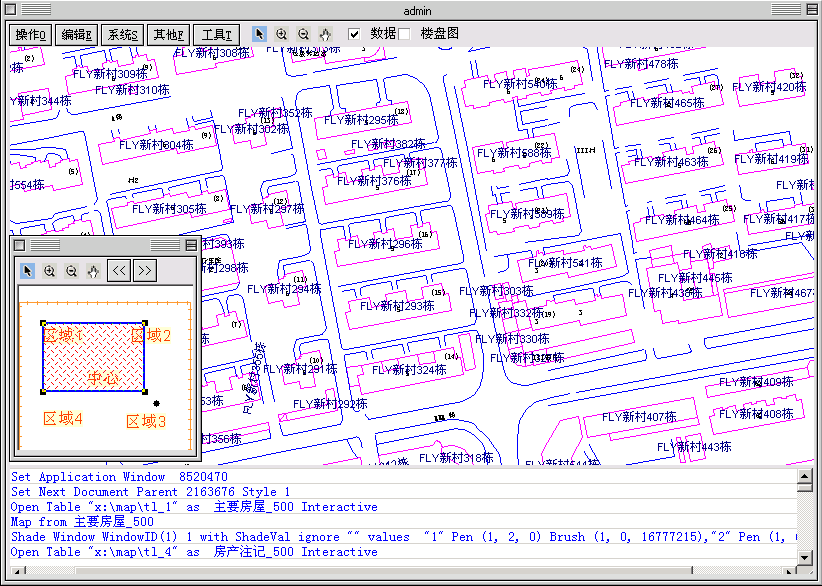Click the 区域2 label in overview
The width and height of the screenshot is (822, 586).
151,335
